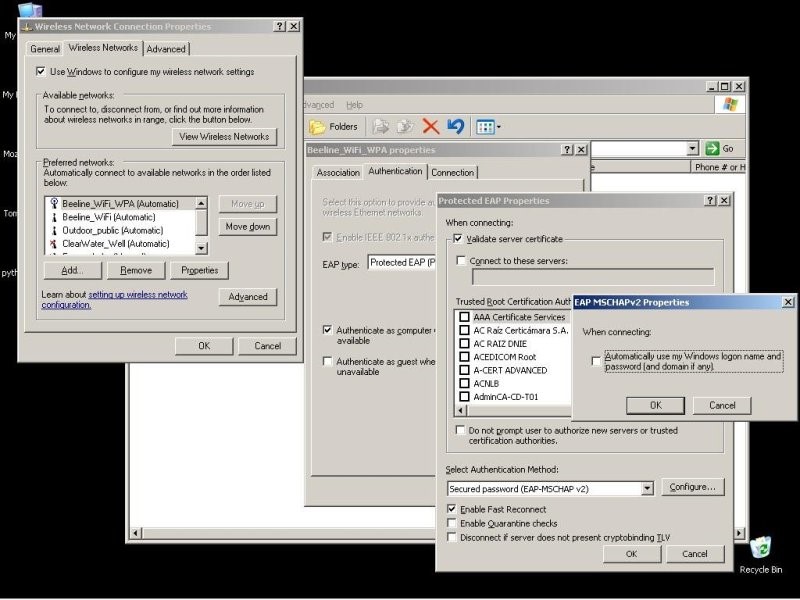
Task: Open setting up wireless network configuration link
Action: click(114, 299)
